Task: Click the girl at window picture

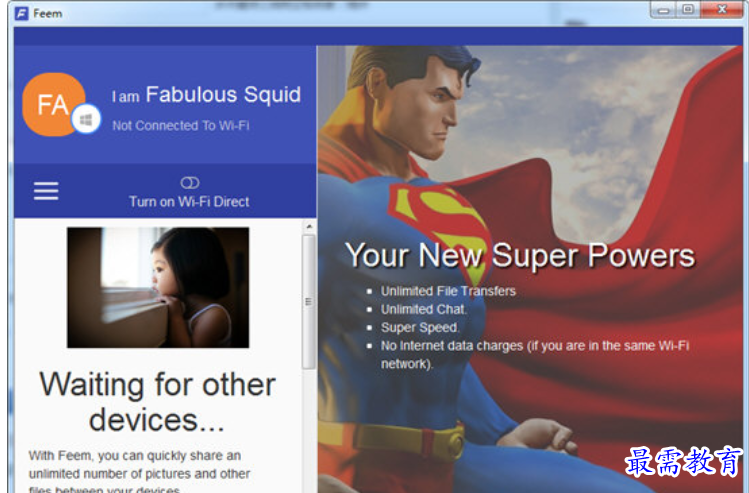Action: pyautogui.click(x=158, y=287)
